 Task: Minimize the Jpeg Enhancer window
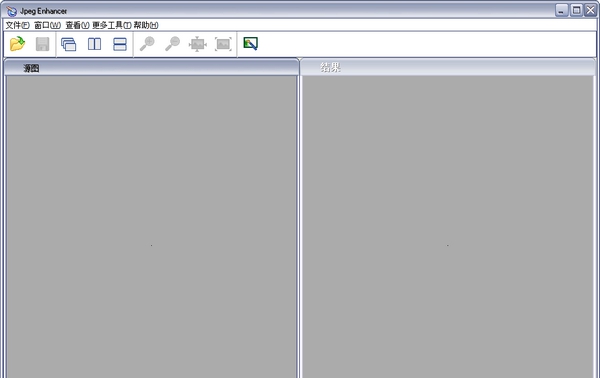point(561,10)
